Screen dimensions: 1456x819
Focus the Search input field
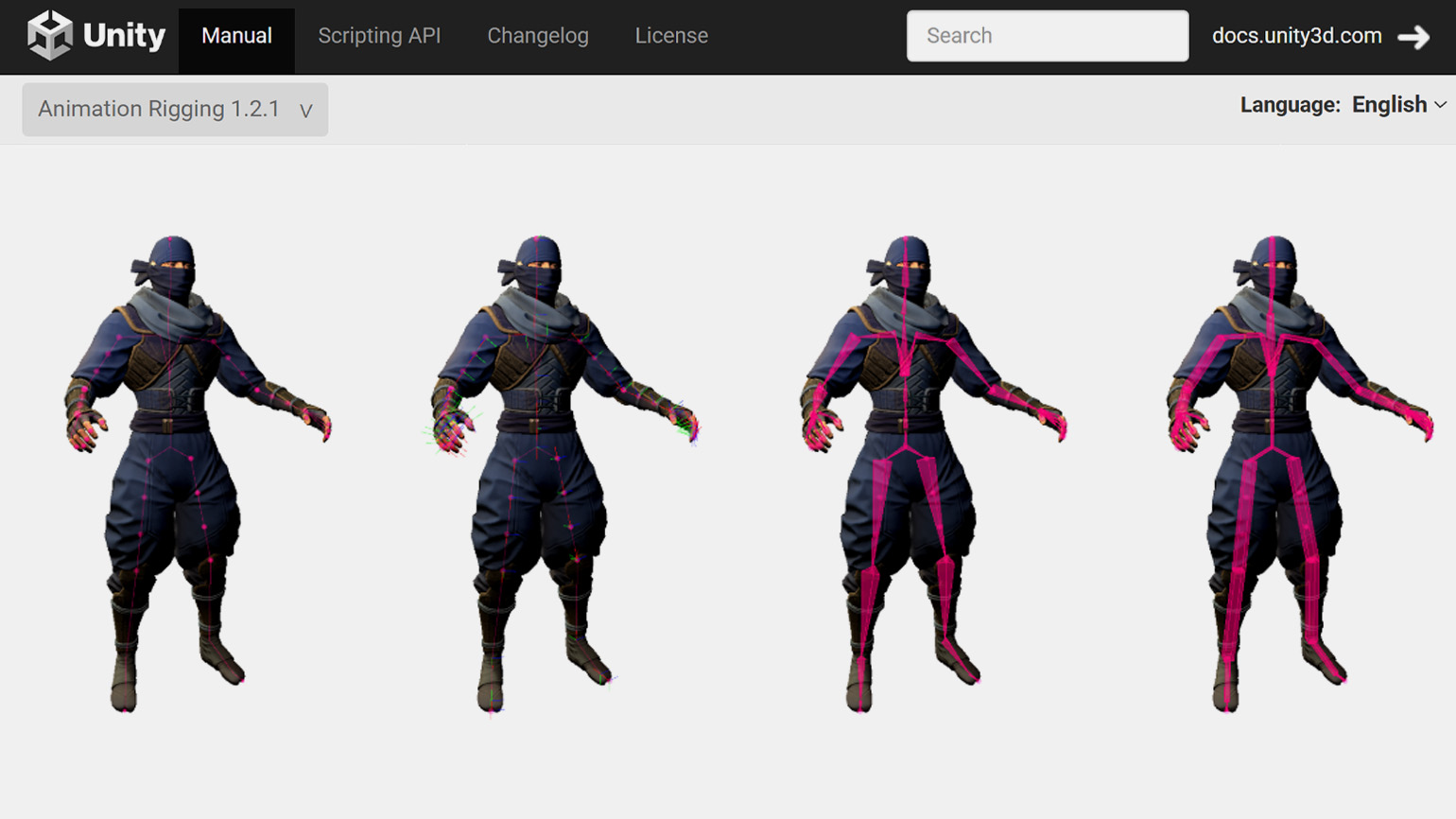1048,36
